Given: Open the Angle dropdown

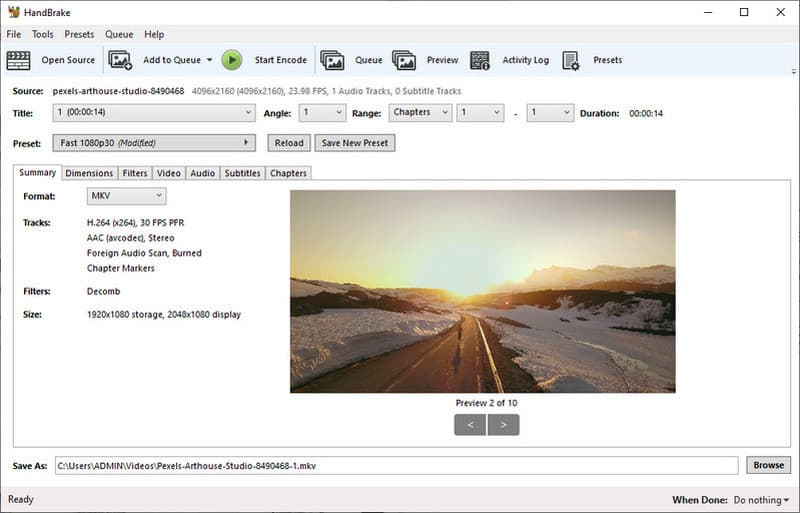Looking at the screenshot, I should 321,113.
